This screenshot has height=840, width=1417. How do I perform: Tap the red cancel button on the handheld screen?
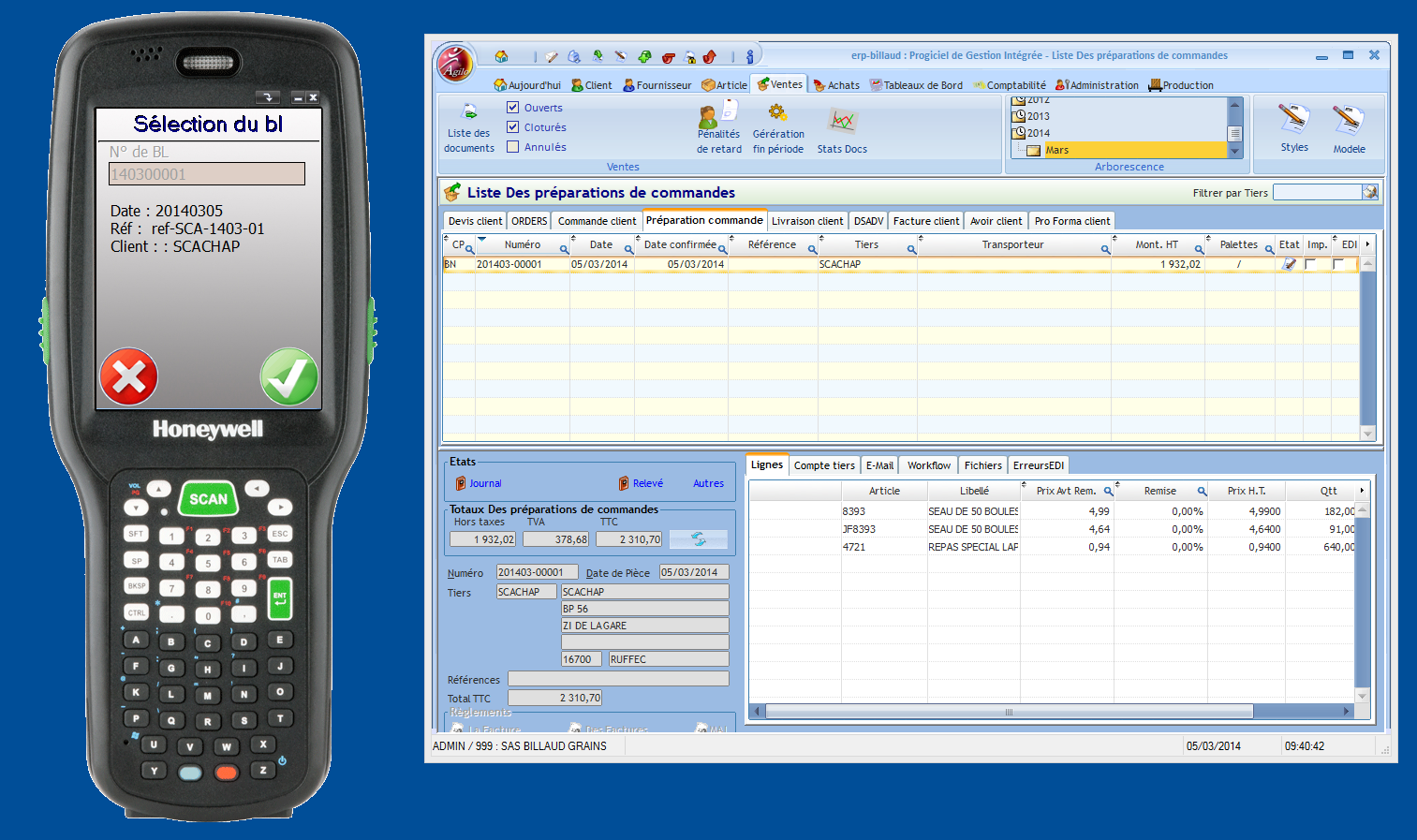point(128,377)
